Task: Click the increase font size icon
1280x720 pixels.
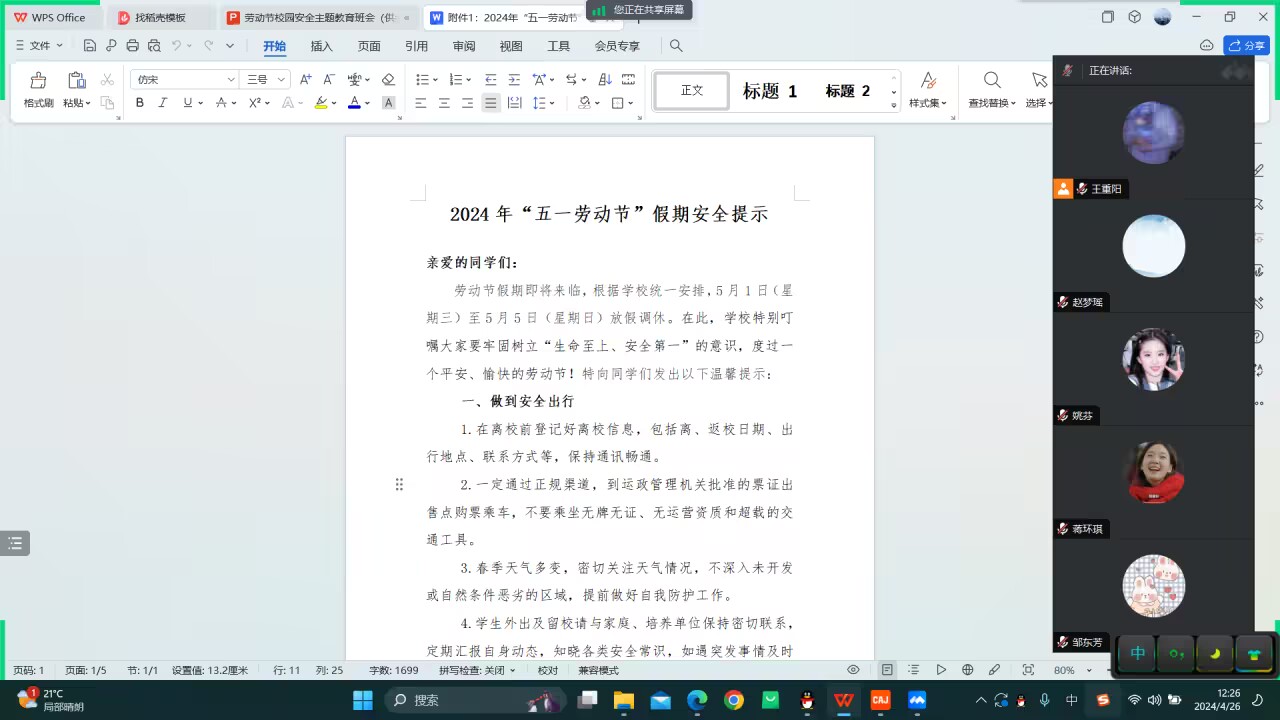Action: pos(306,79)
